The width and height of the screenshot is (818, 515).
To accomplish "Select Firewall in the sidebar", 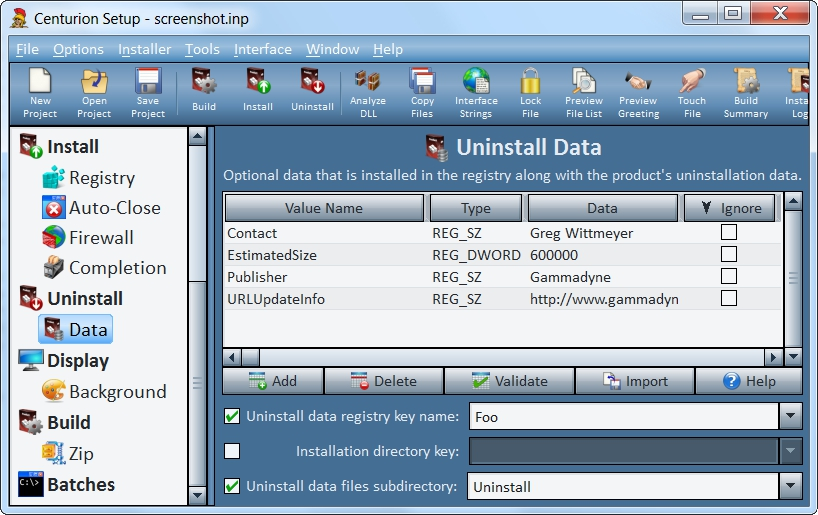I will [88, 237].
